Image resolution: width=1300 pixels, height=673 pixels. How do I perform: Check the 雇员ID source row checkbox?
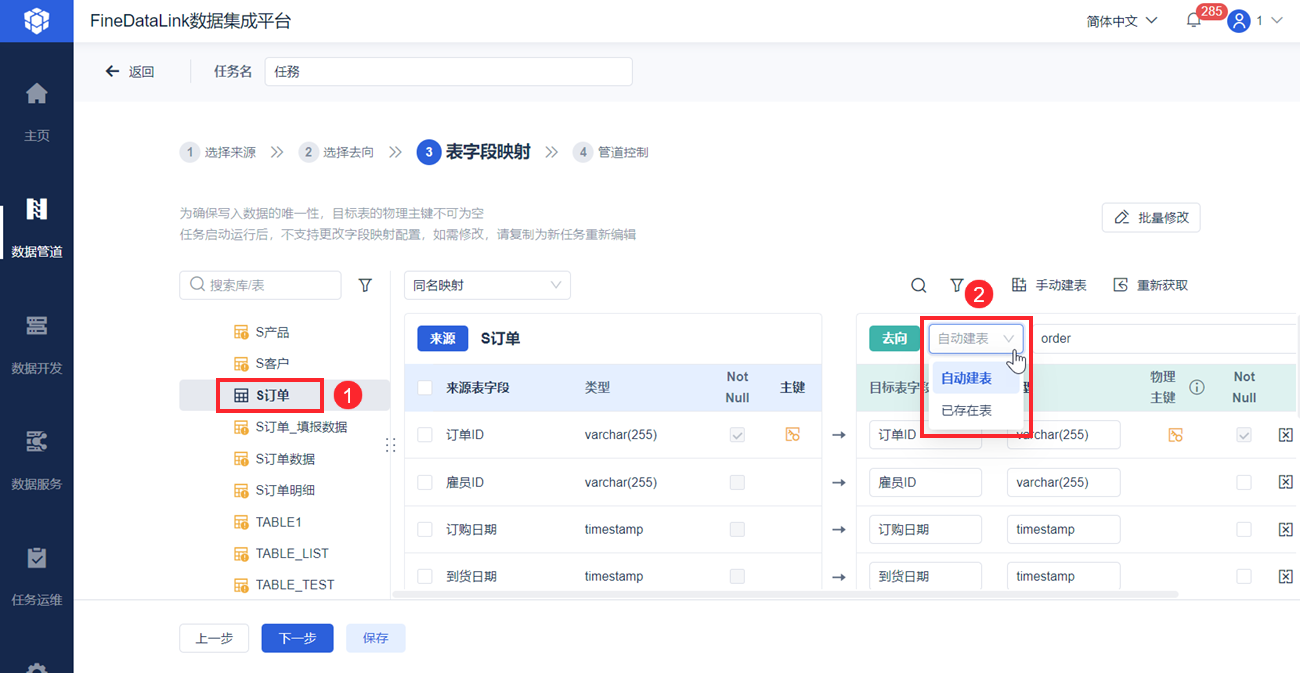(425, 482)
